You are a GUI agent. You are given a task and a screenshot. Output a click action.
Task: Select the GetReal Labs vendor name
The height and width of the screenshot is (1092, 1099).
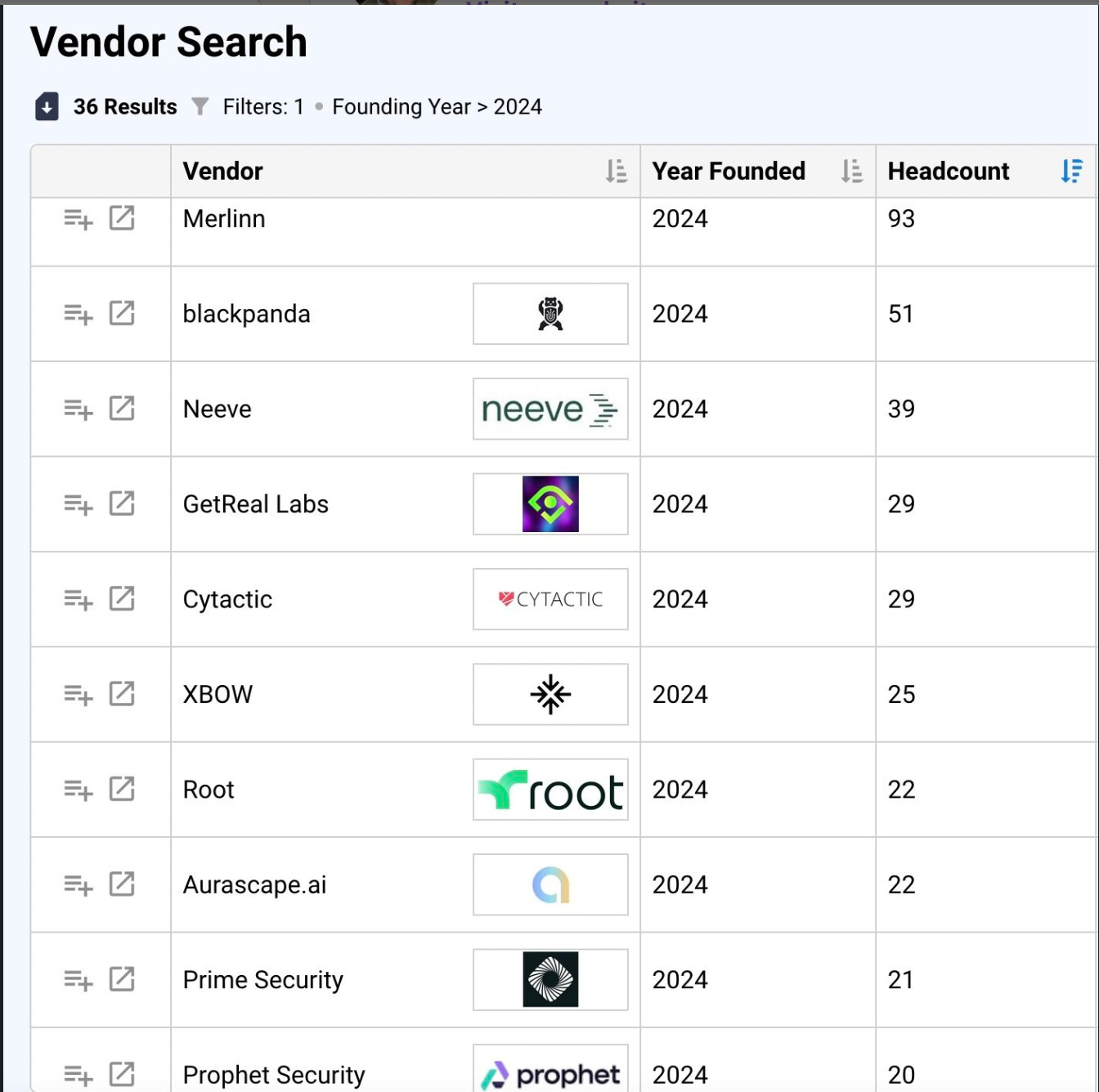point(255,504)
